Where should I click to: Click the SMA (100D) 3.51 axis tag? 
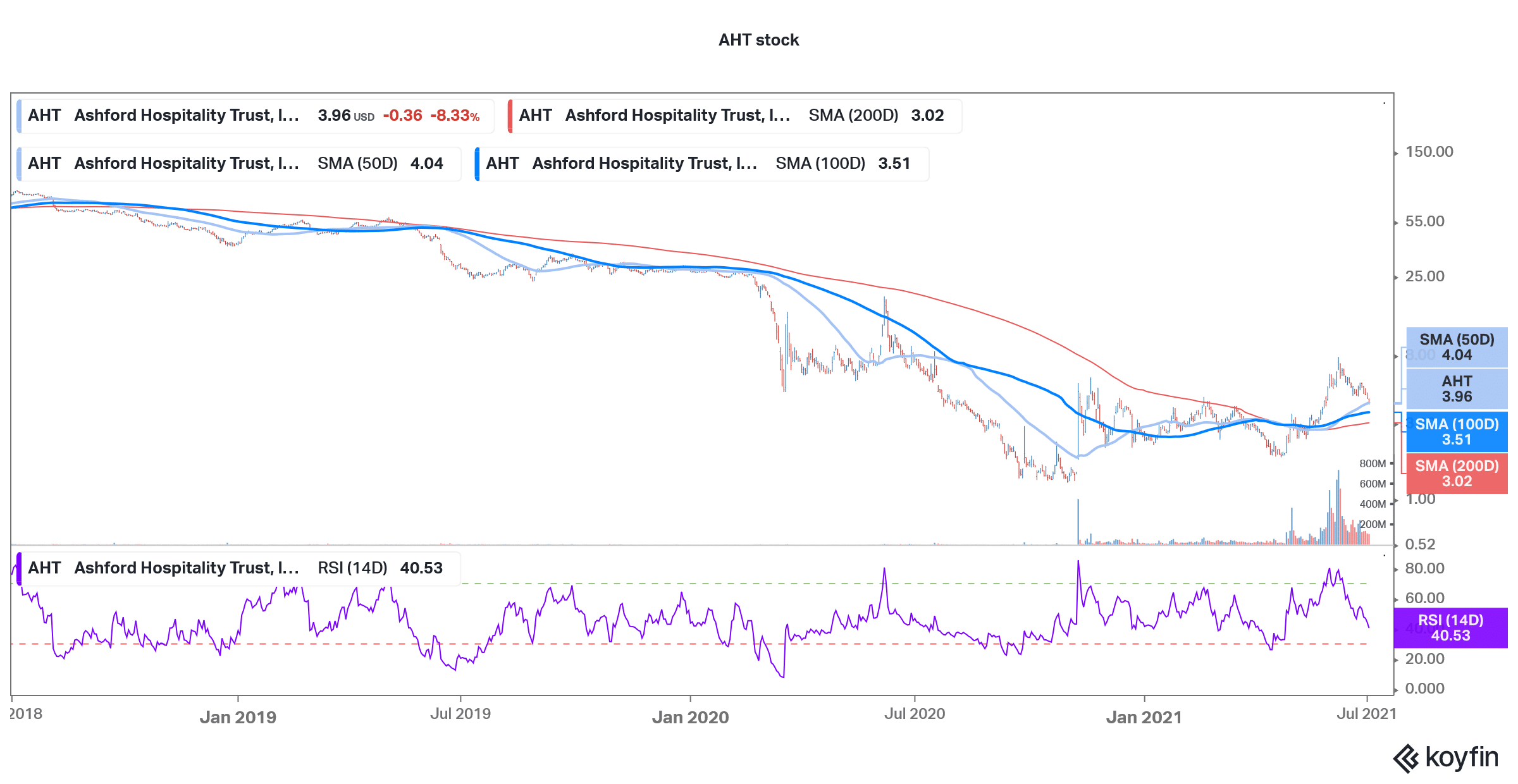[x=1457, y=432]
